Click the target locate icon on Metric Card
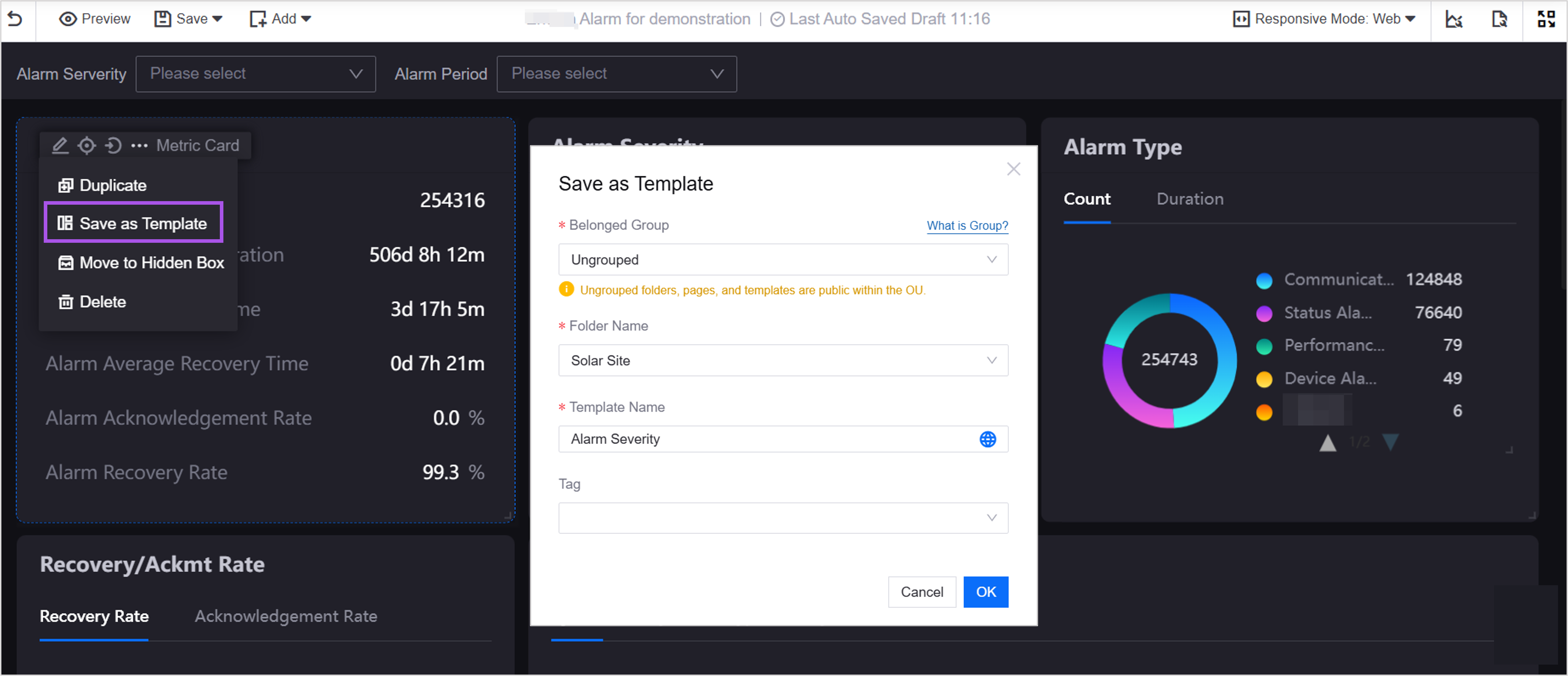The height and width of the screenshot is (676, 1568). point(87,146)
